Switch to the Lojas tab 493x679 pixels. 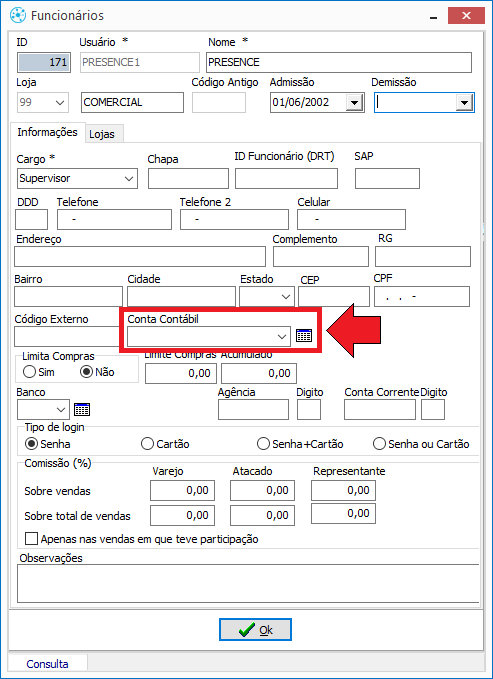pyautogui.click(x=102, y=134)
